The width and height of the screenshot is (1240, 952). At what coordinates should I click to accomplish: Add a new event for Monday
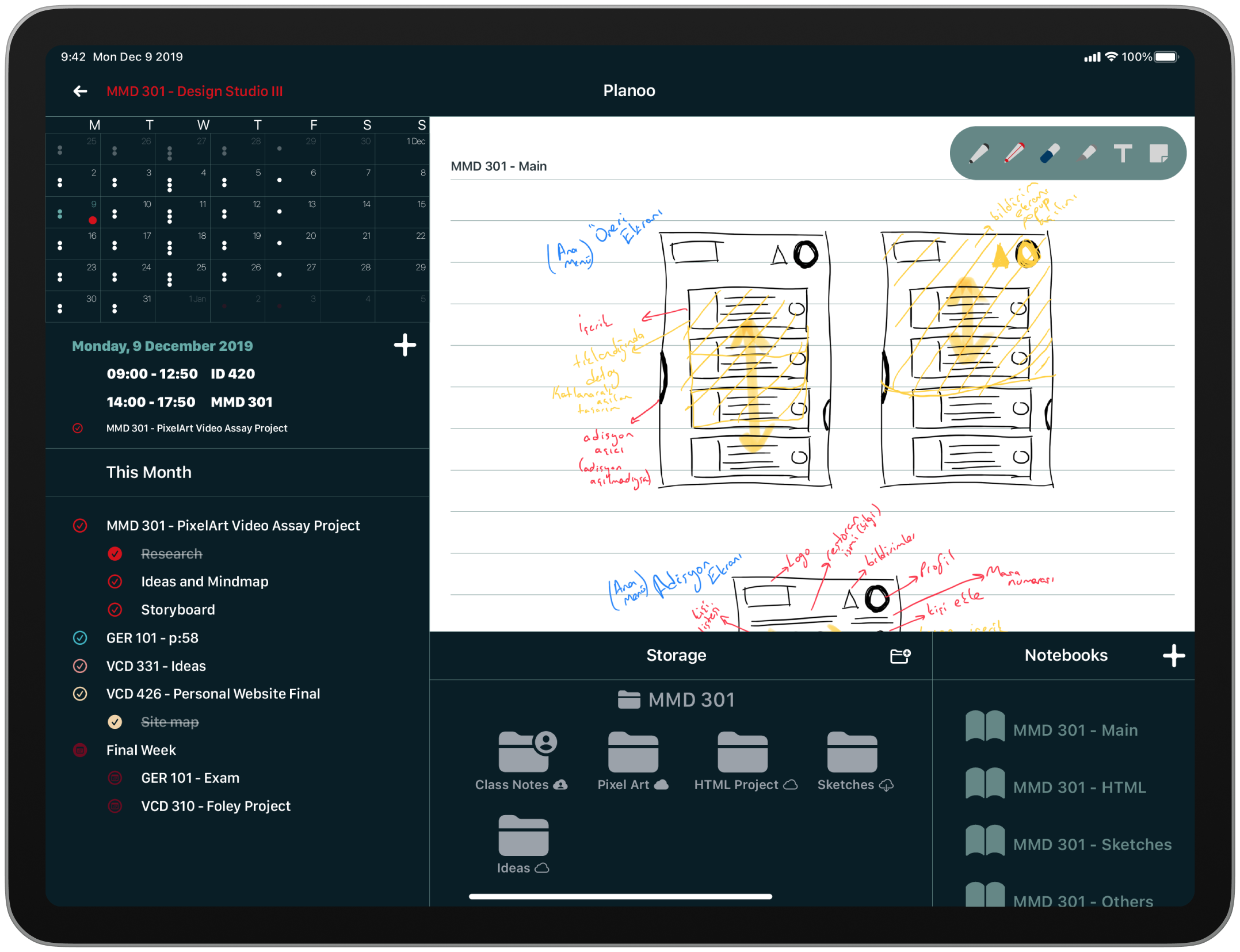(x=405, y=345)
